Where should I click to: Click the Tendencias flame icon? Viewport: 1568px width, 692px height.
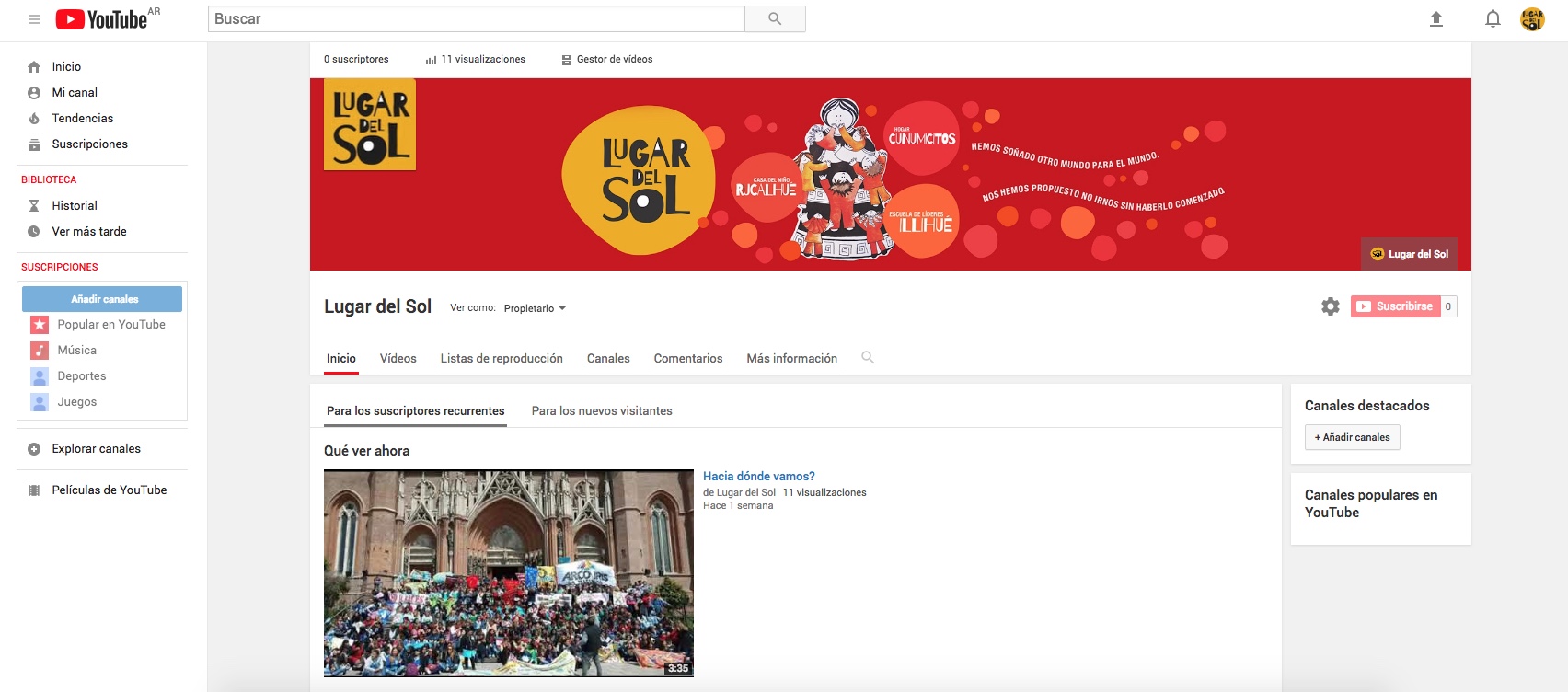click(x=34, y=119)
